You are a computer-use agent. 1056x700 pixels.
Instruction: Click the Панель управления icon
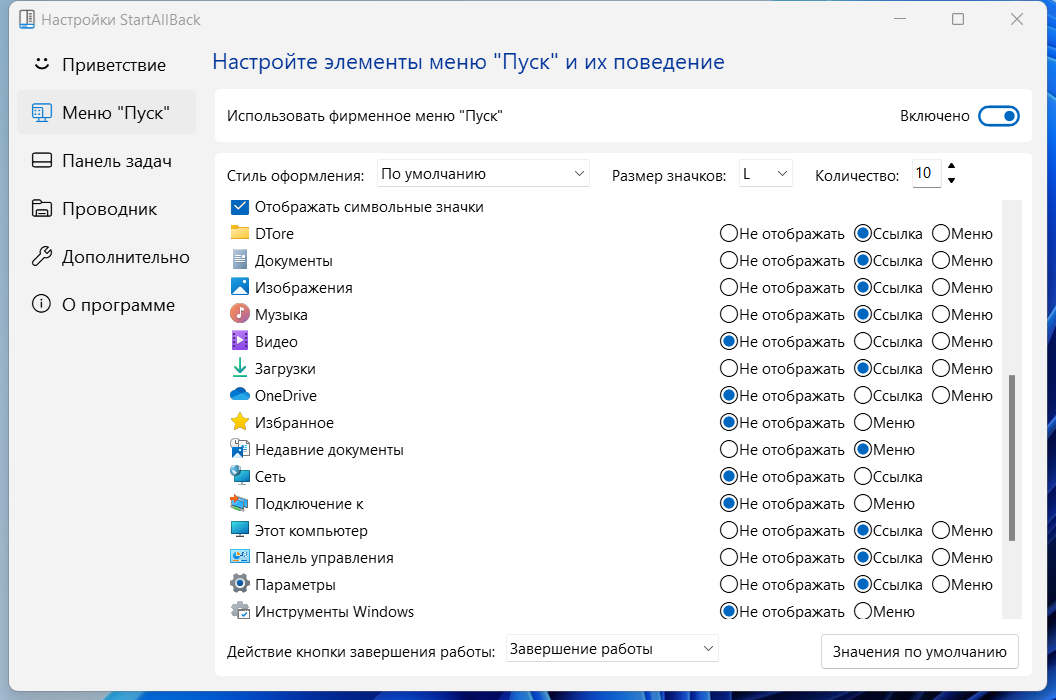pos(240,557)
